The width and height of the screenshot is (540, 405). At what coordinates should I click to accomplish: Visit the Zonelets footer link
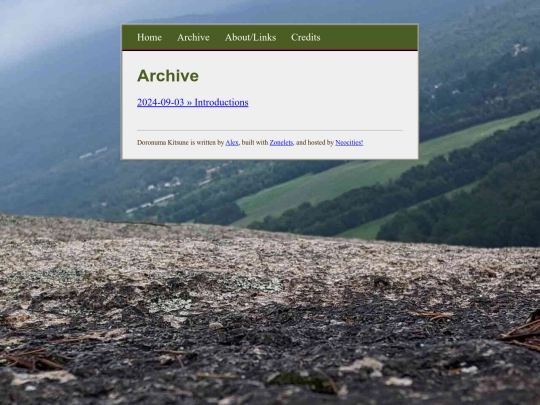281,143
